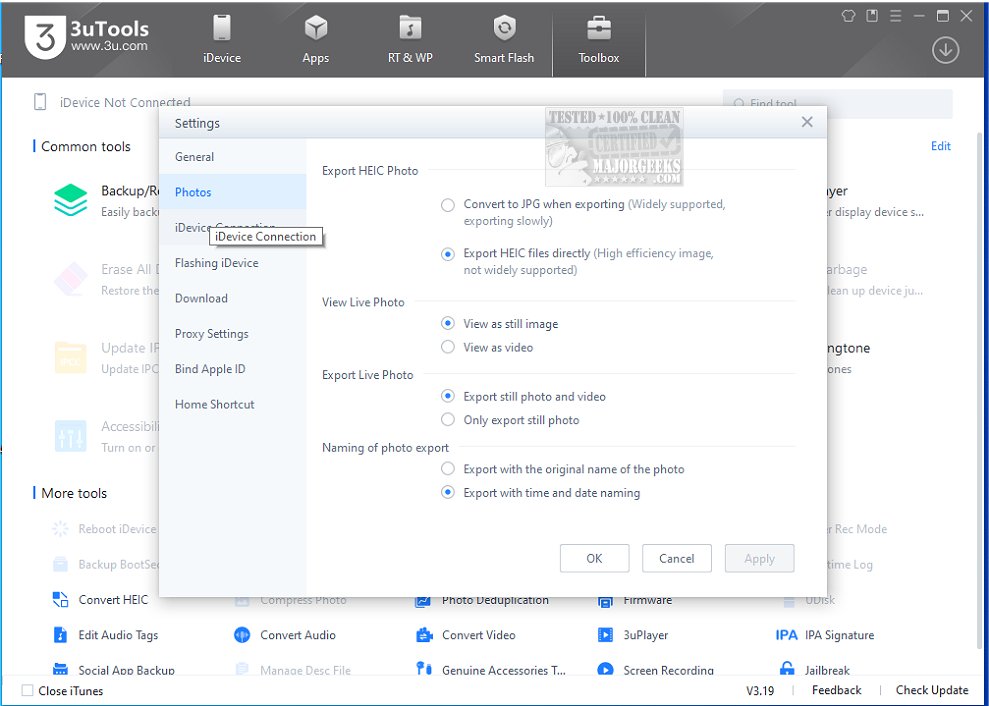Select Export HEIC files directly
The width and height of the screenshot is (989, 706).
pos(448,254)
